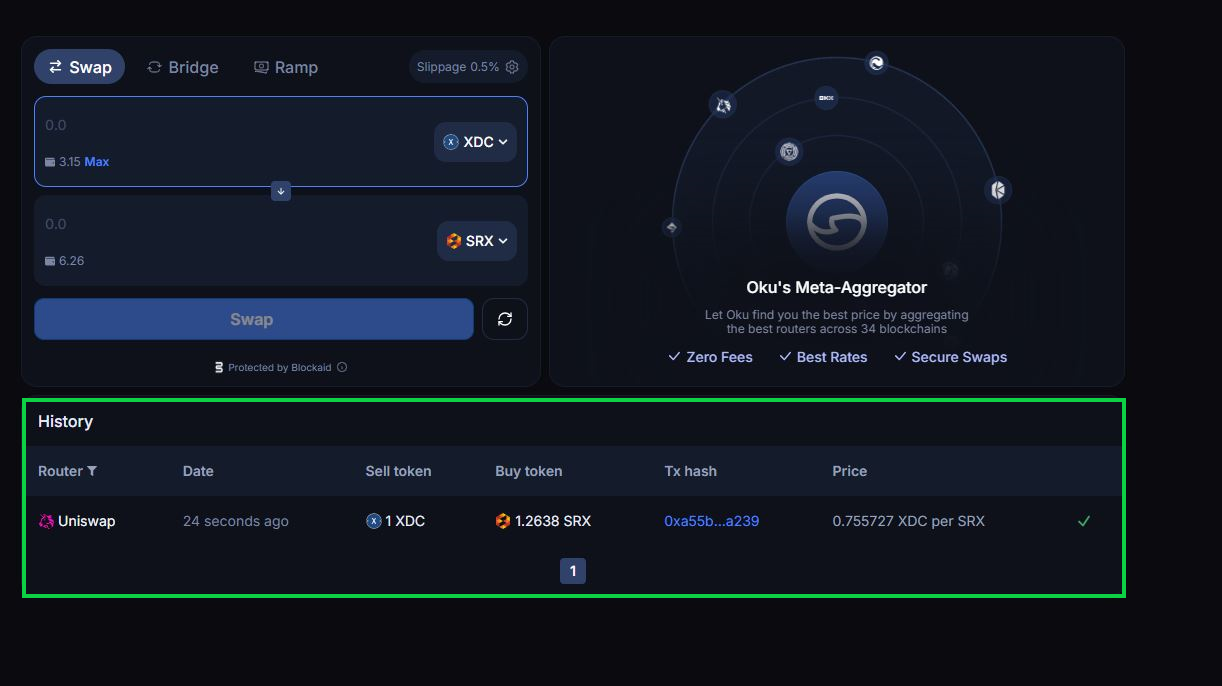1222x686 pixels.
Task: Open the XDC token selector dropdown
Action: [x=475, y=142]
